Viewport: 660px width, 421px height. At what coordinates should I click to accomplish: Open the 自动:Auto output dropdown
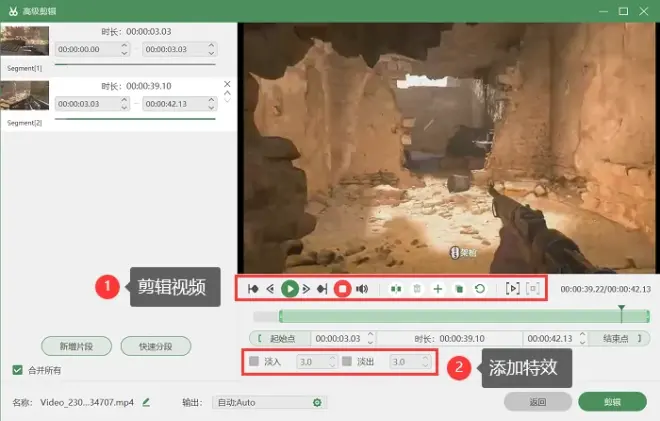point(269,402)
